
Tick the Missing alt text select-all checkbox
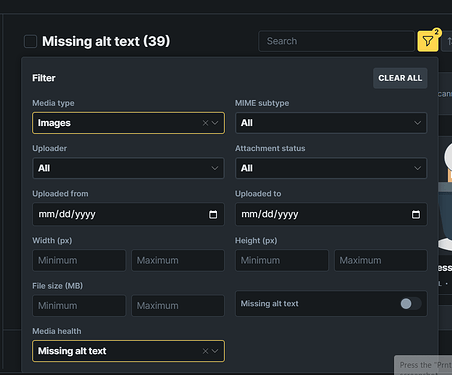(x=30, y=42)
